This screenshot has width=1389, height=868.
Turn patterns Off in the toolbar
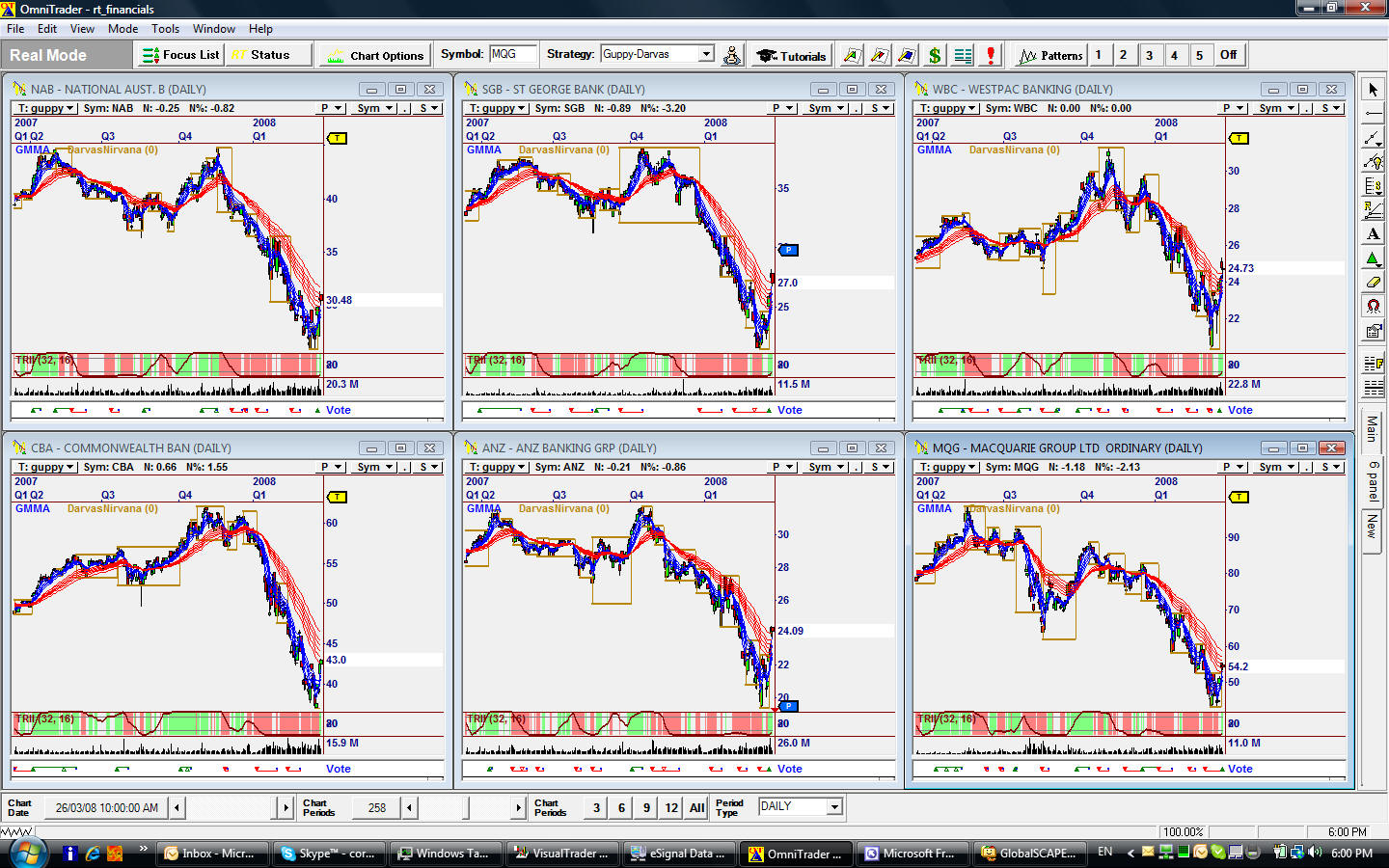click(1228, 55)
